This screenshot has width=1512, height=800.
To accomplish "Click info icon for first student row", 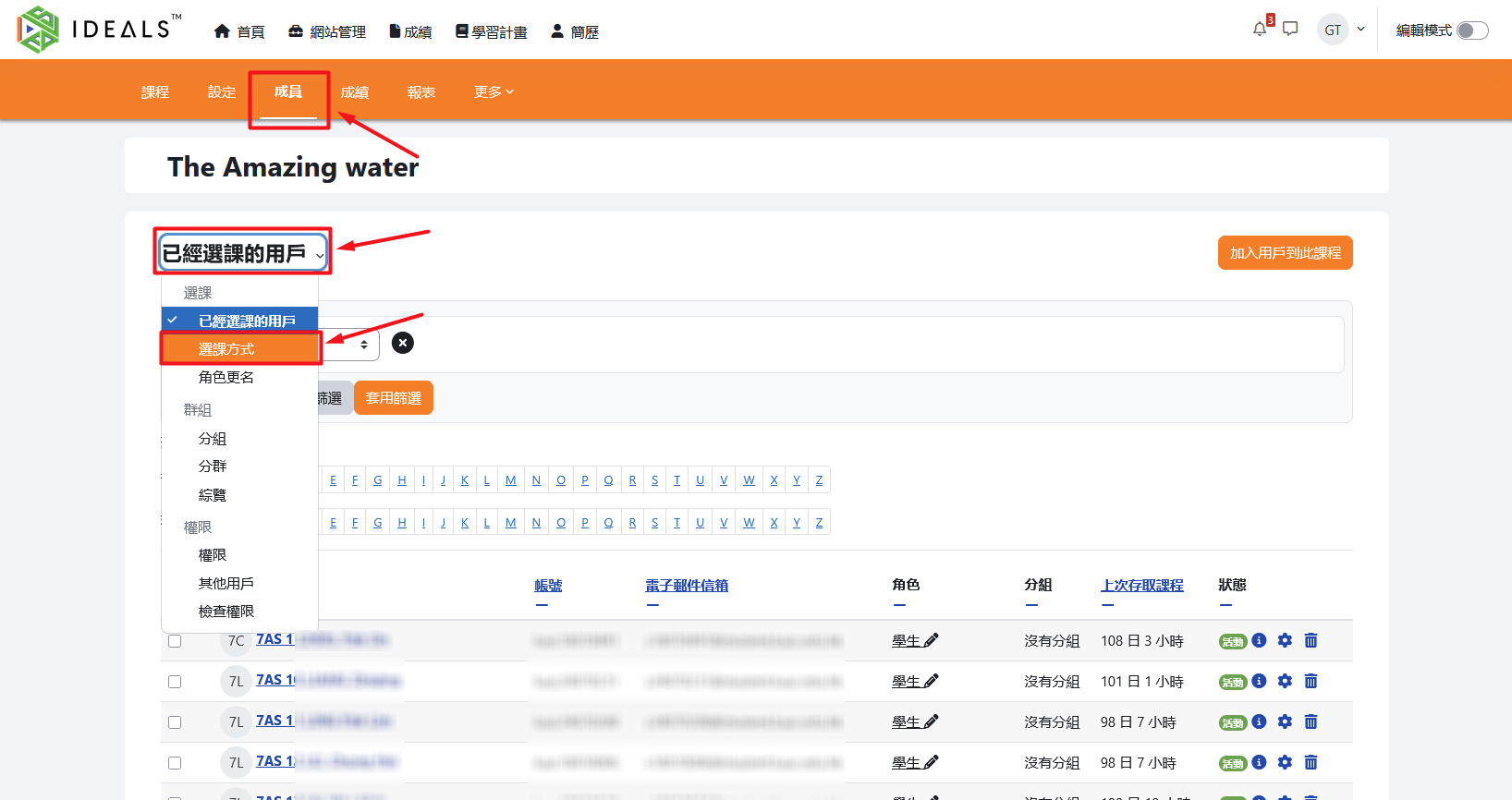I will 1259,640.
